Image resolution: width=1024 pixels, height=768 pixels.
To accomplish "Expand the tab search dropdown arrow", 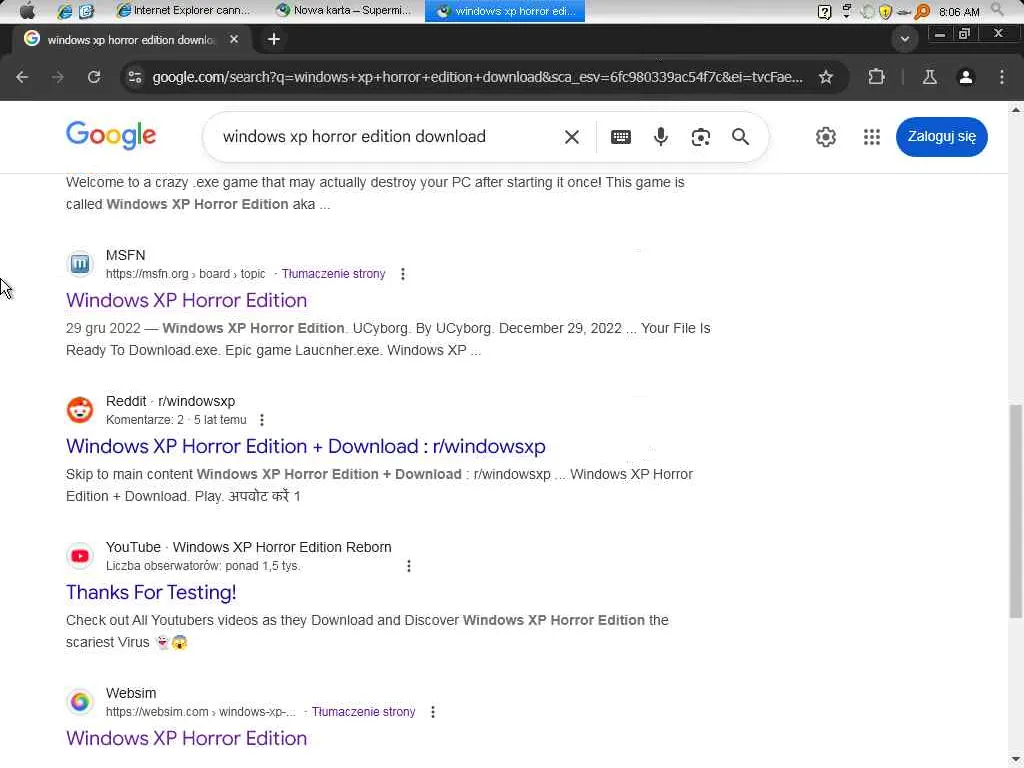I will pos(904,39).
